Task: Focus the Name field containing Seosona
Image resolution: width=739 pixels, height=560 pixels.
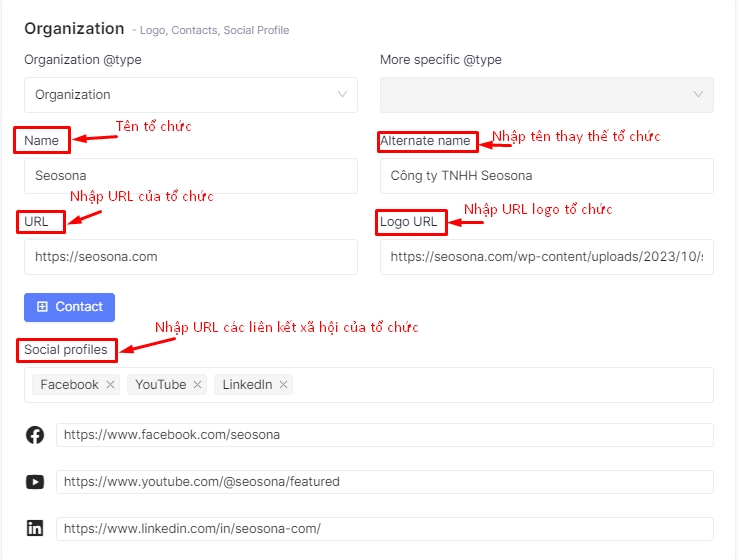Action: tap(191, 176)
